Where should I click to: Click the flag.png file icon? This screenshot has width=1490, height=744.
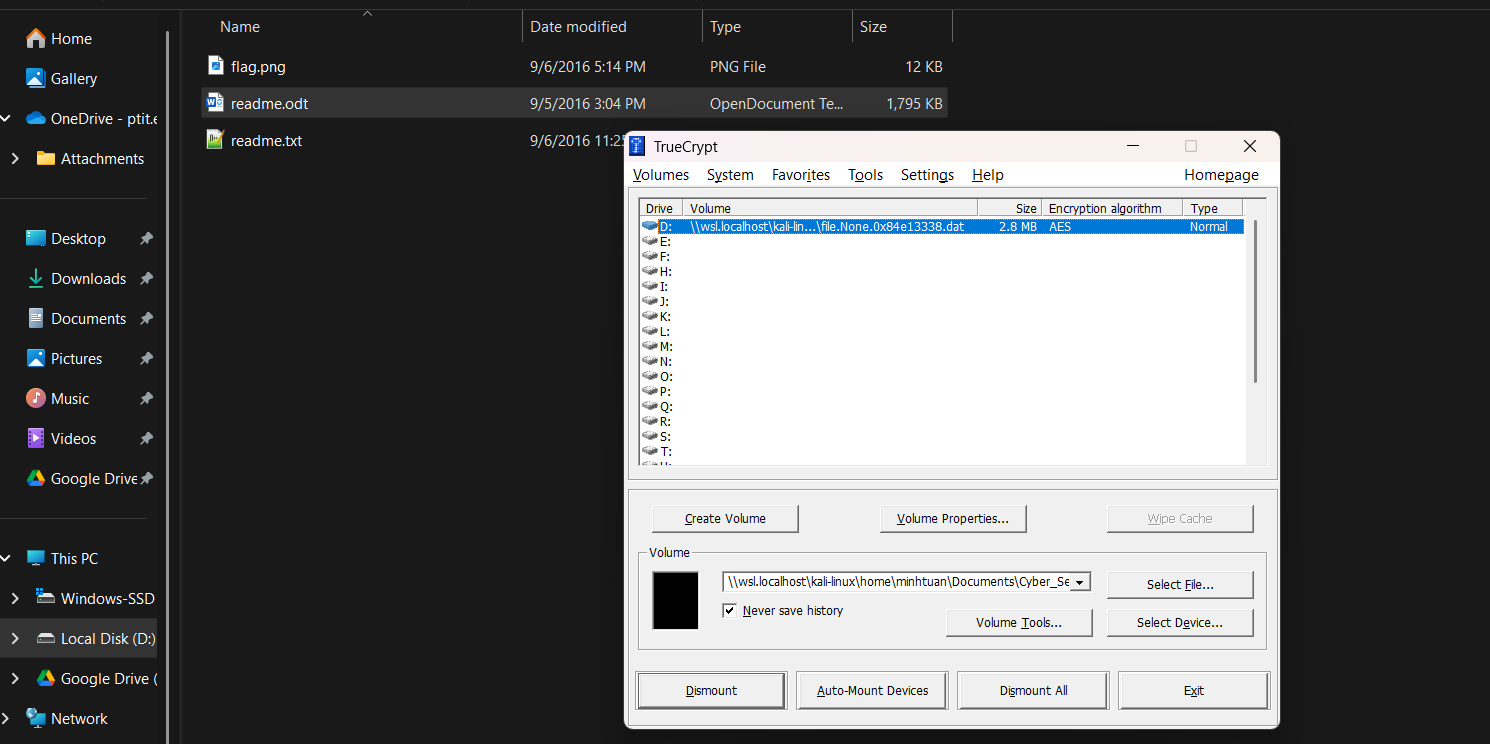(216, 66)
